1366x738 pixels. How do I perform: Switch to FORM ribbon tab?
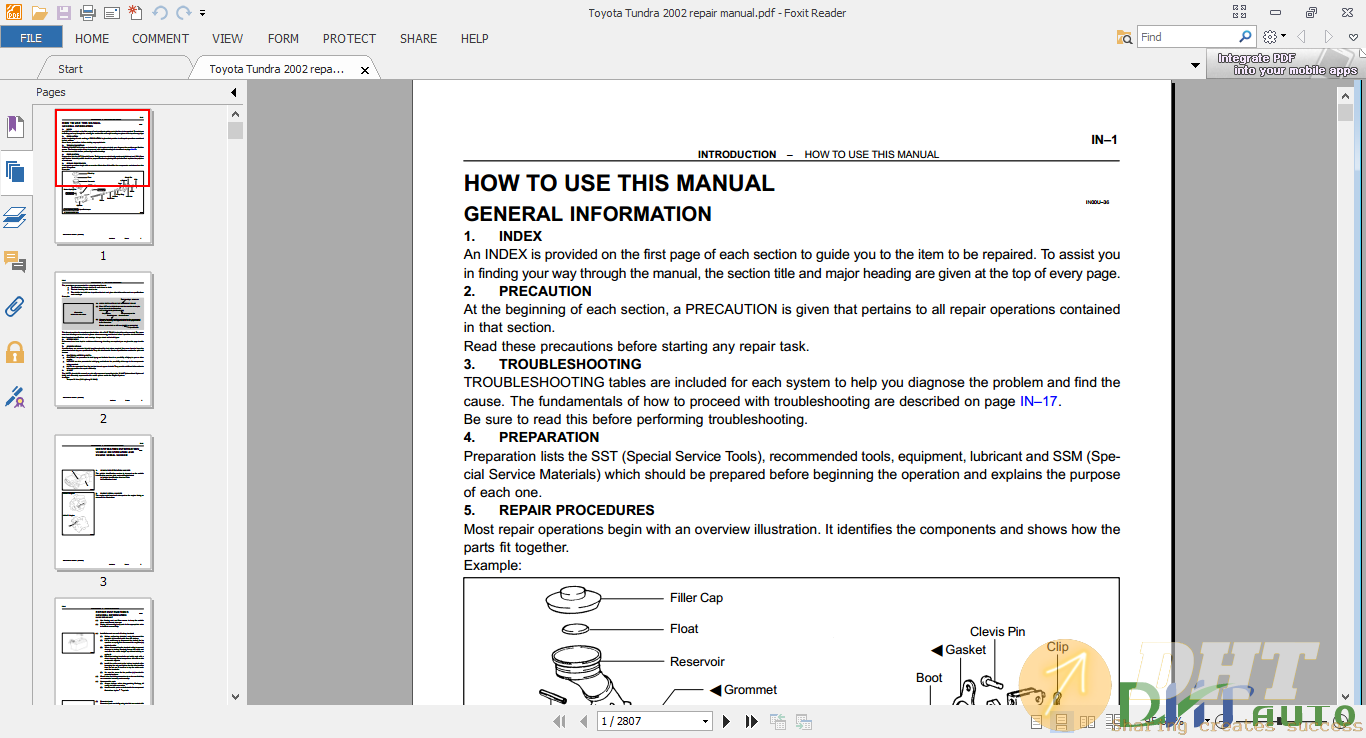[x=283, y=38]
